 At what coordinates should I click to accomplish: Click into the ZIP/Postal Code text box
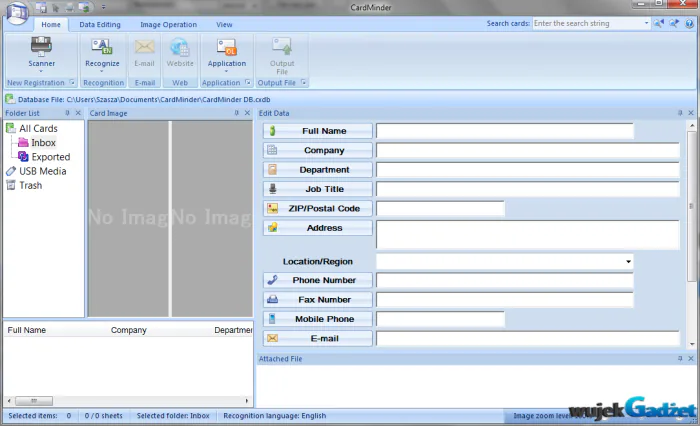[x=440, y=209]
